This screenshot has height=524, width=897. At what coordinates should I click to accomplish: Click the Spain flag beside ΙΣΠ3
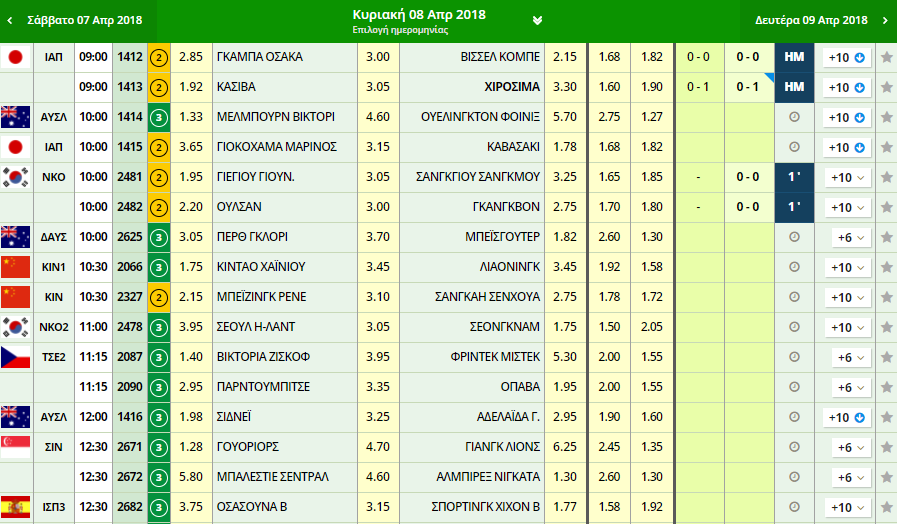point(15,507)
